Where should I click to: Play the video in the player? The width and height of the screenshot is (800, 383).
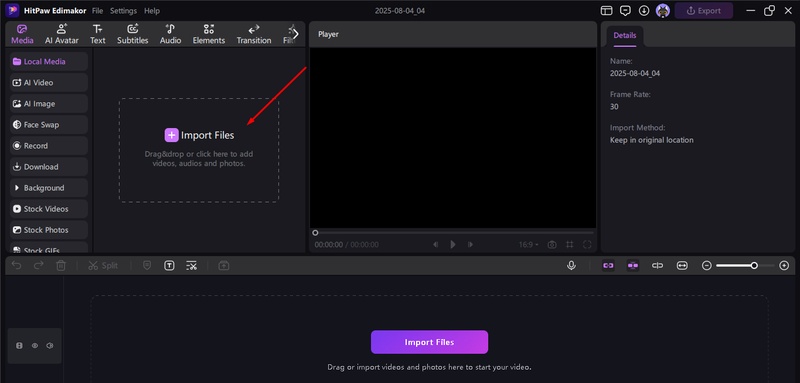tap(453, 245)
